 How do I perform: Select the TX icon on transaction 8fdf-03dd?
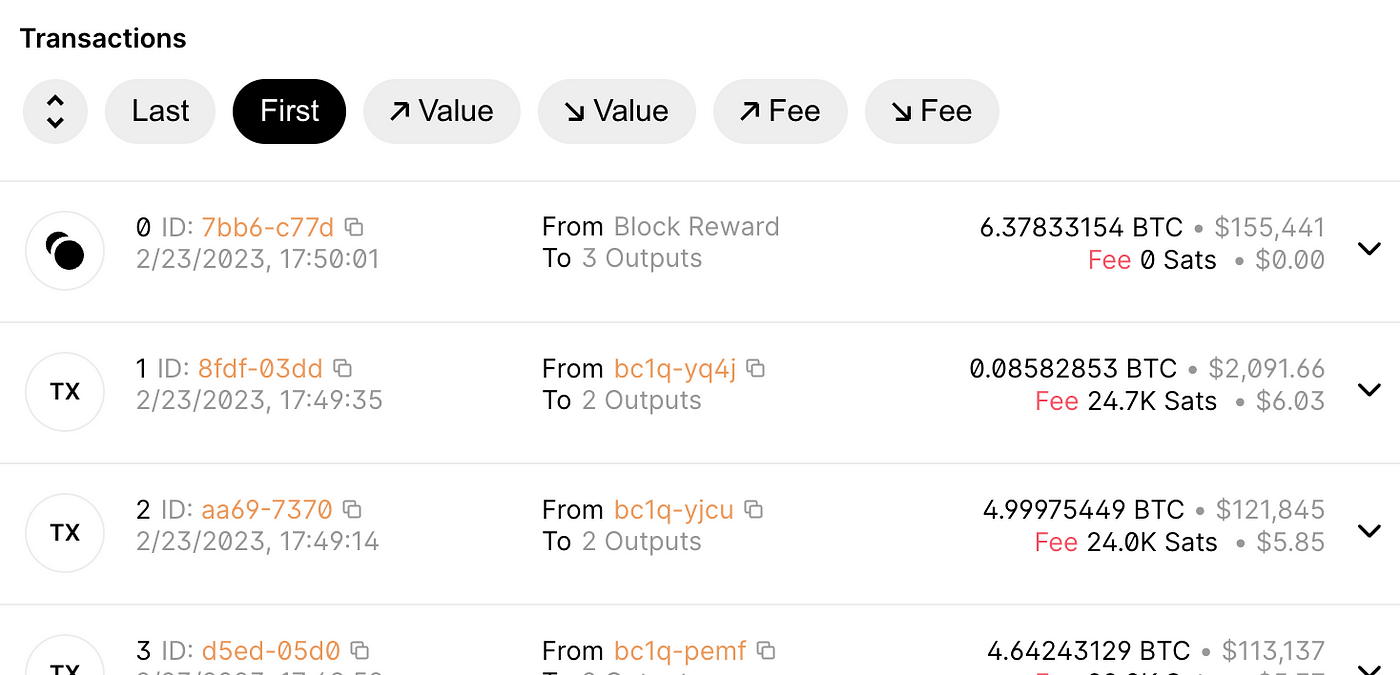pyautogui.click(x=64, y=391)
